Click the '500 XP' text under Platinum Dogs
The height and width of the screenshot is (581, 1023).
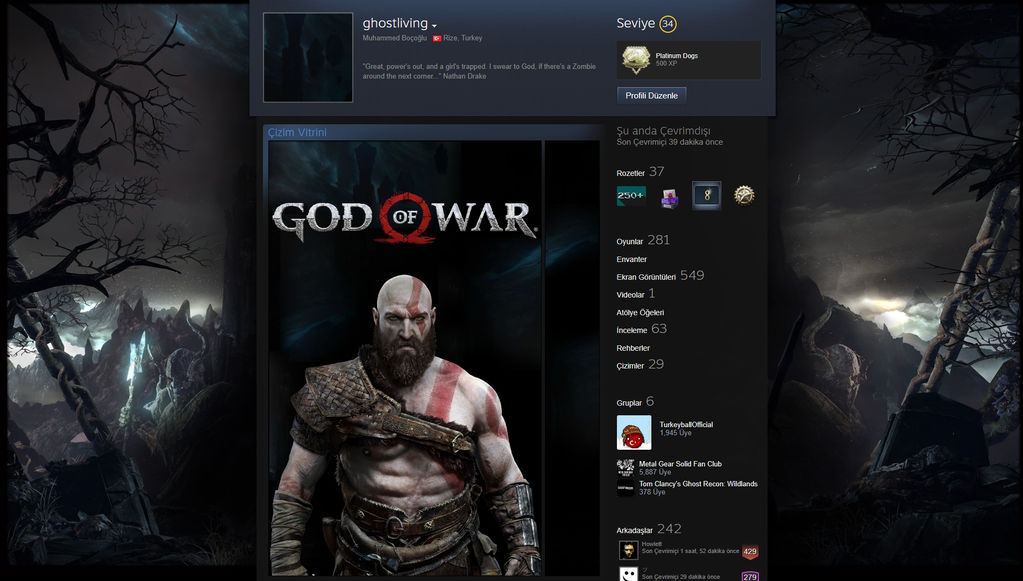coord(666,64)
